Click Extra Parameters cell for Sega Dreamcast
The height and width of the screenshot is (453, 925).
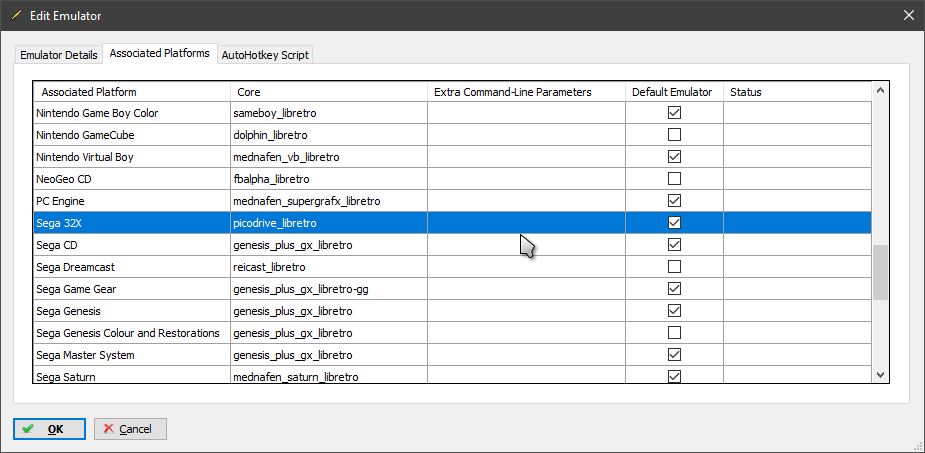[x=526, y=267]
